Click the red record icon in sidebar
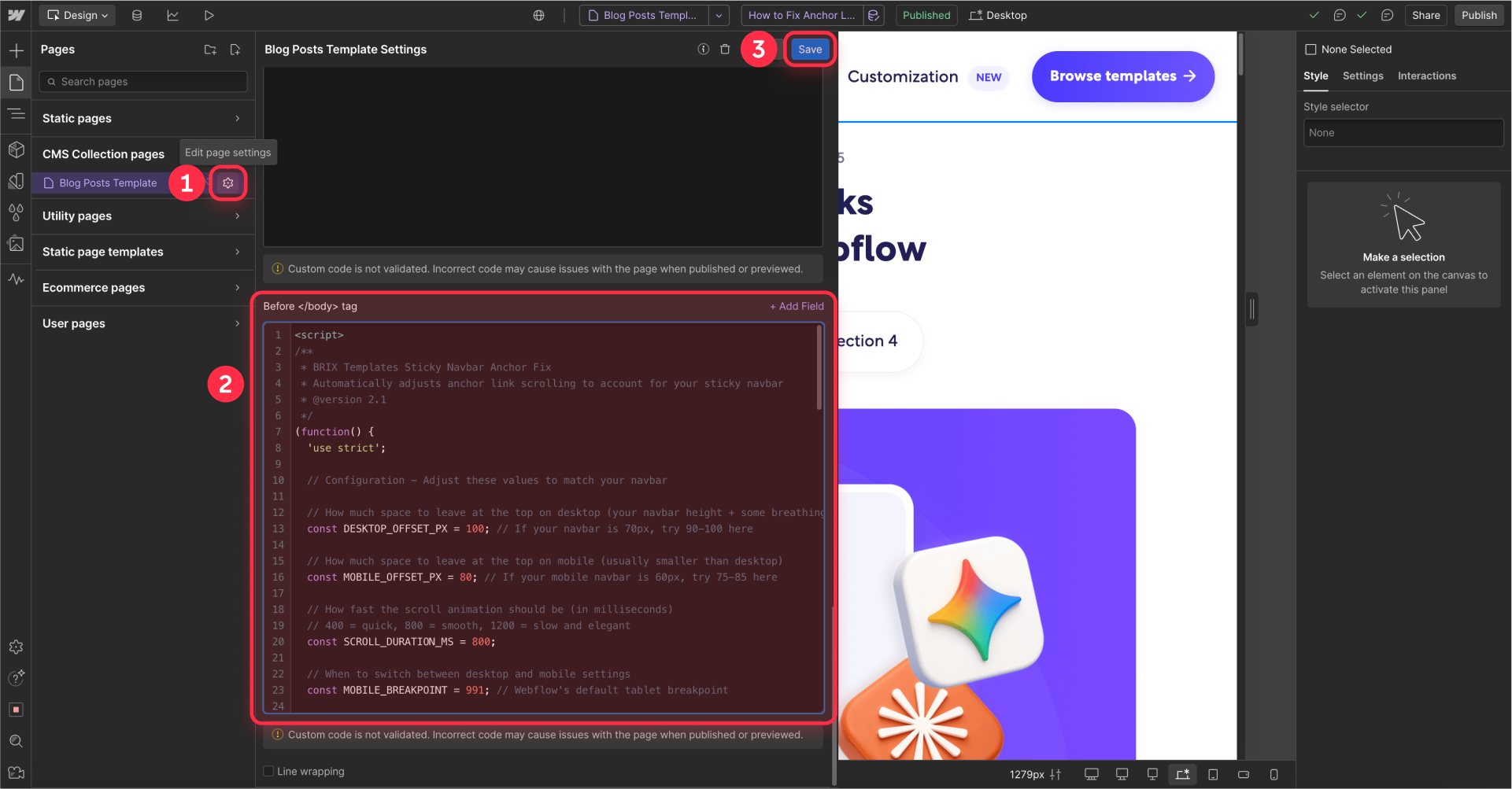Screen dimensions: 1512x789 16,710
